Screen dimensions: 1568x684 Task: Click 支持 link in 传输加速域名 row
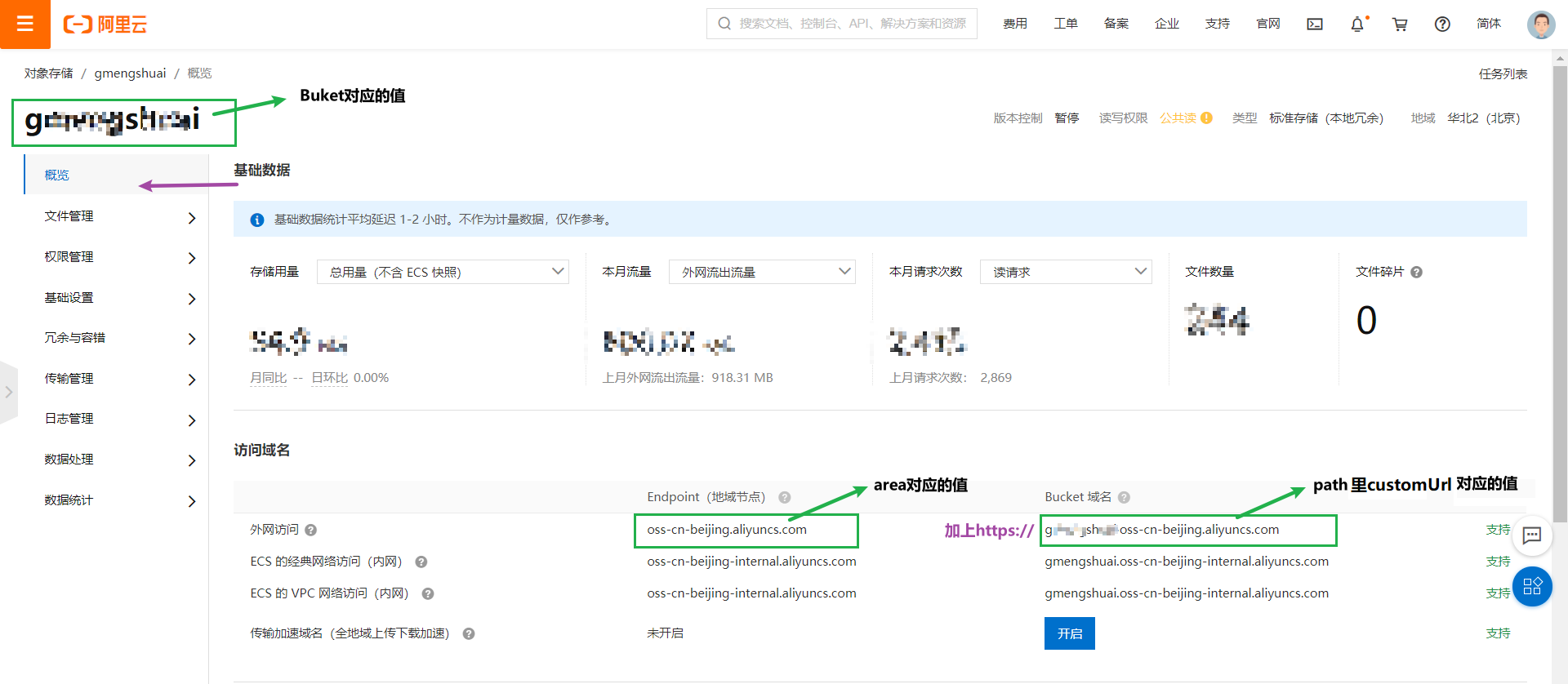click(1499, 633)
